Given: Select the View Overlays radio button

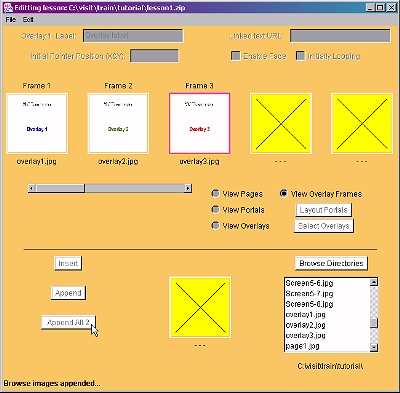Looking at the screenshot, I should pyautogui.click(x=215, y=225).
